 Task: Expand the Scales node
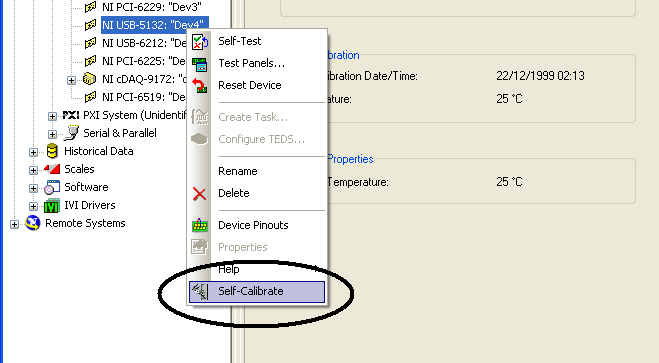33,170
